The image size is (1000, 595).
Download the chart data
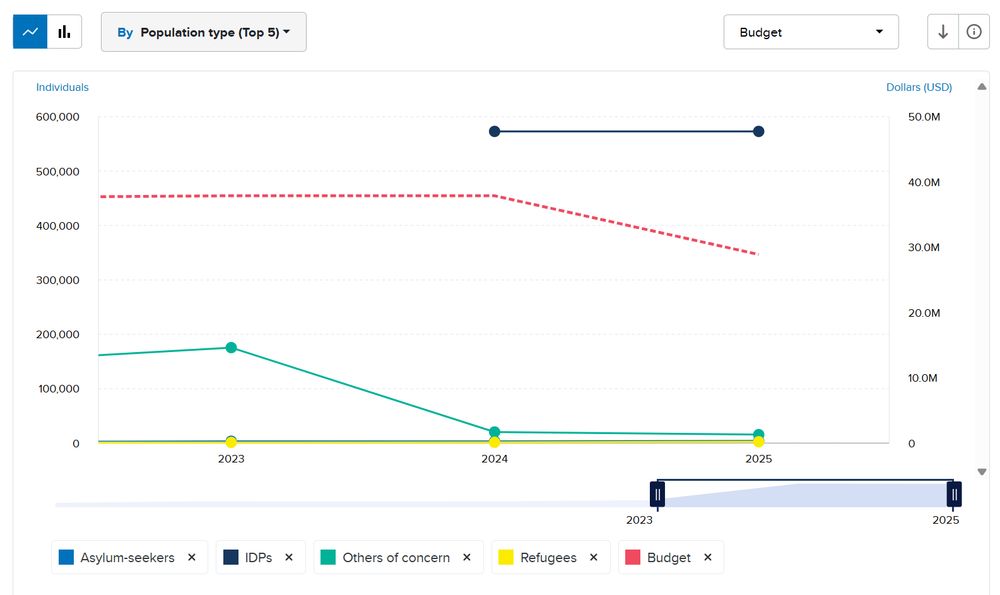pos(943,32)
